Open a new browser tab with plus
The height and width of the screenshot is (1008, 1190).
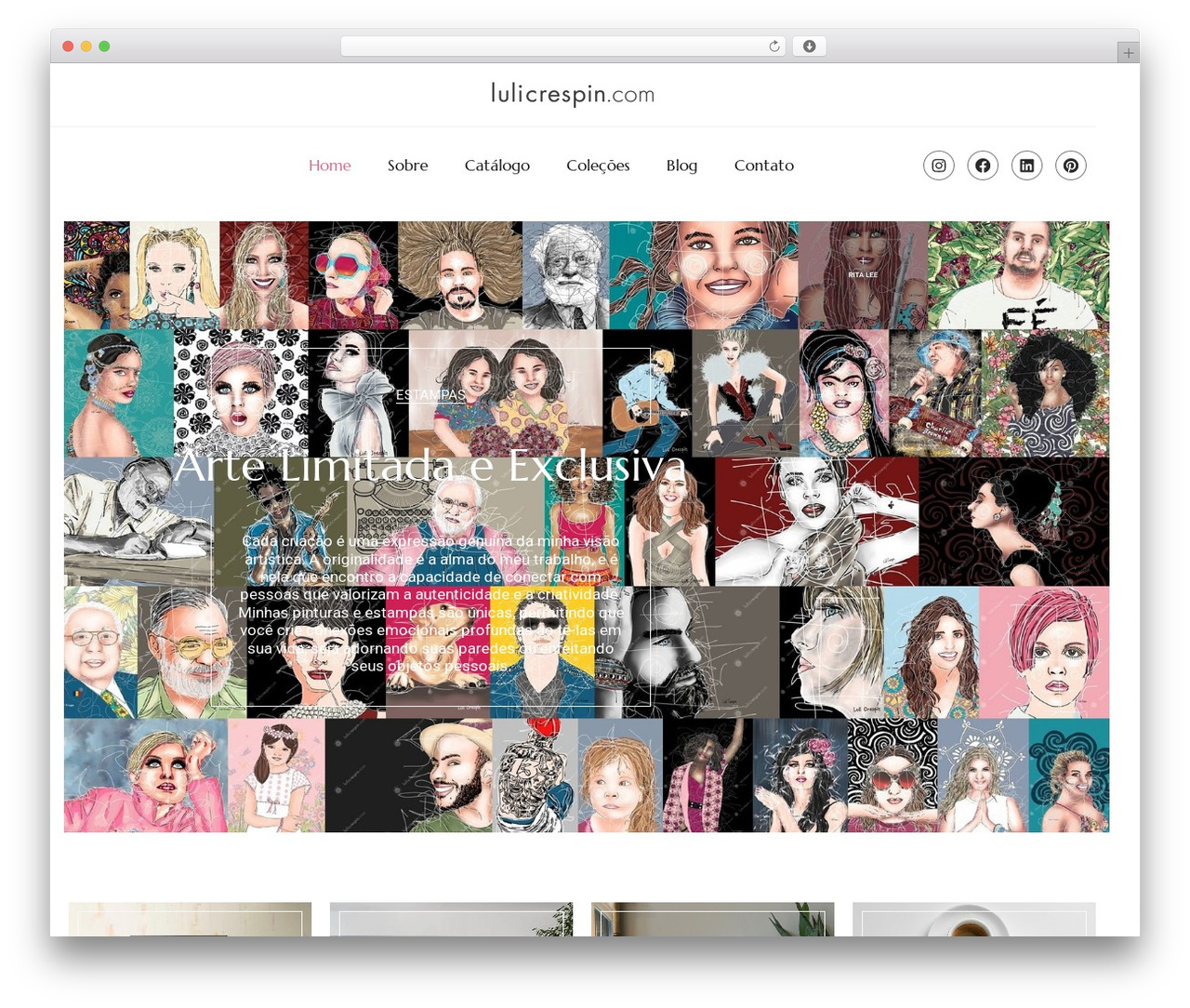coord(1128,53)
